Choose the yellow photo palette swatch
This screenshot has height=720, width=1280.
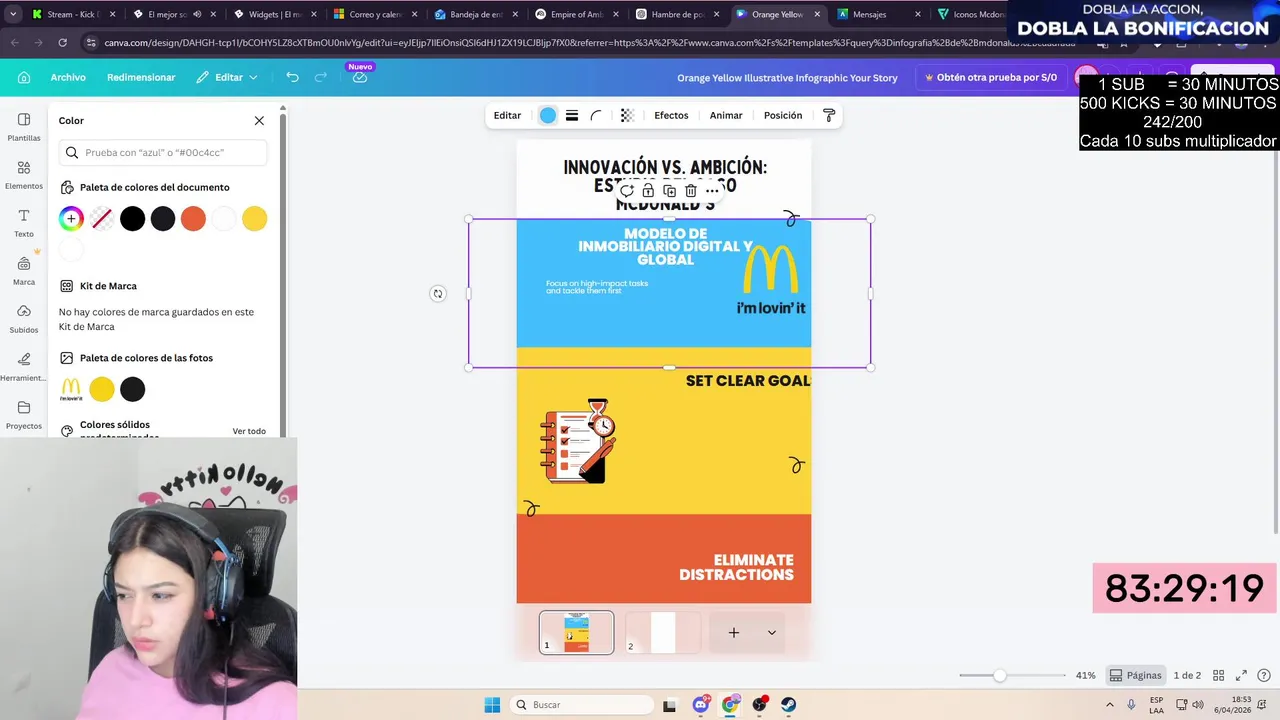pyautogui.click(x=102, y=389)
